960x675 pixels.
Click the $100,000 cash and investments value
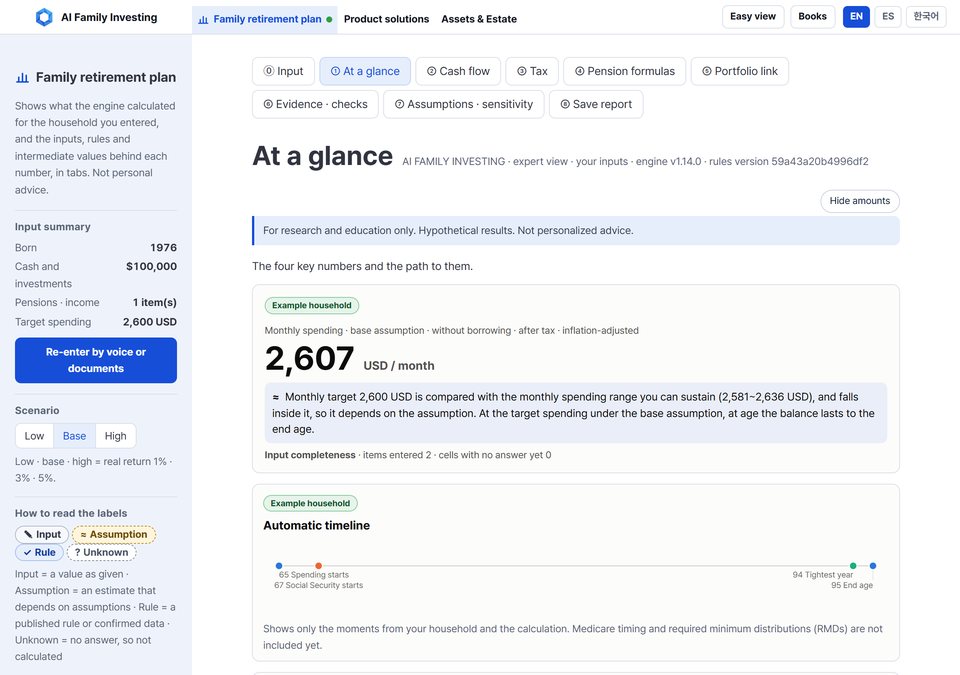click(151, 266)
